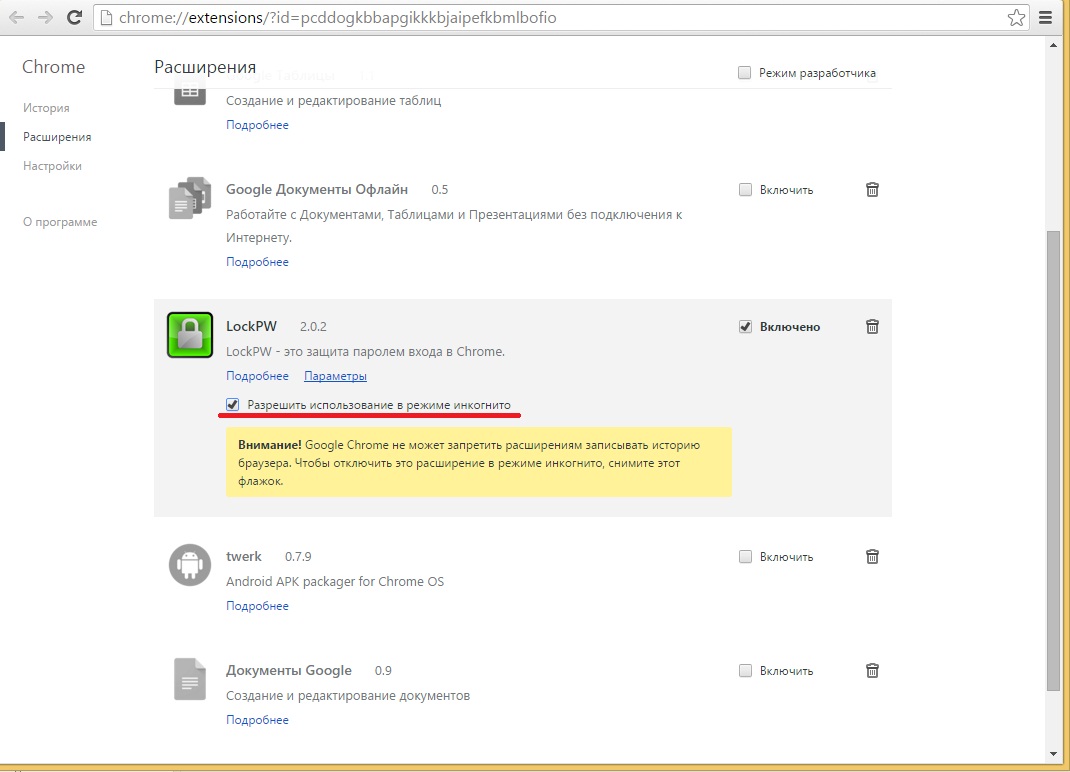Image resolution: width=1070 pixels, height=772 pixels.
Task: Open Настройки in the sidebar
Action: [x=53, y=166]
